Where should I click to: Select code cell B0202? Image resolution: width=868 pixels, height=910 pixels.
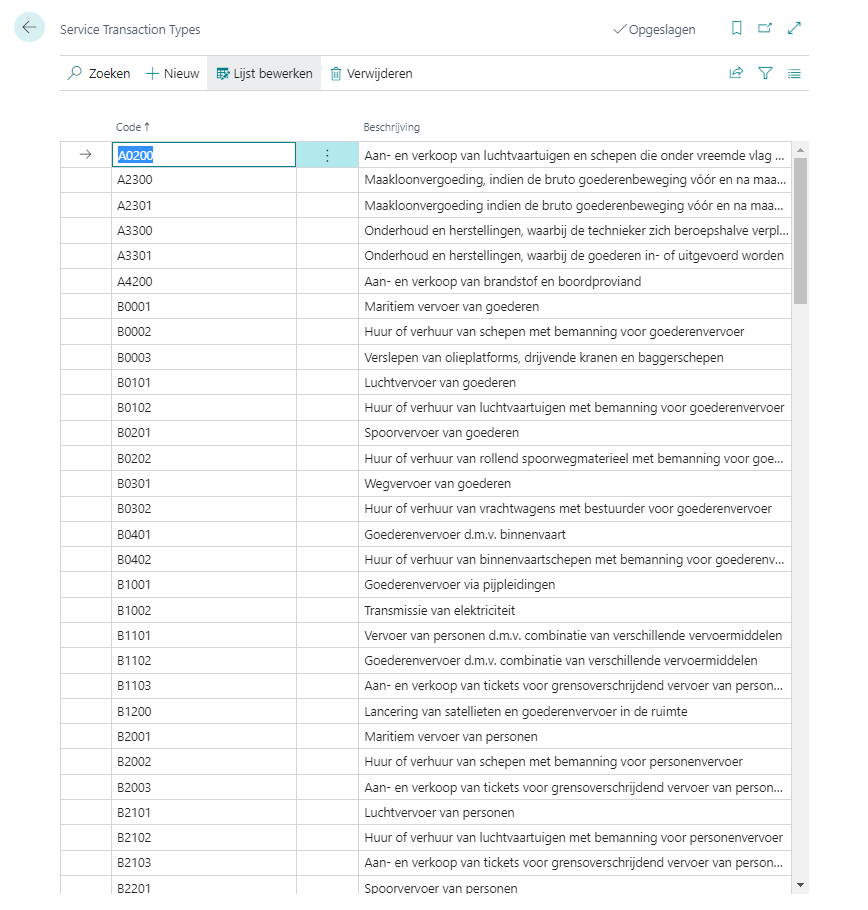[x=204, y=458]
